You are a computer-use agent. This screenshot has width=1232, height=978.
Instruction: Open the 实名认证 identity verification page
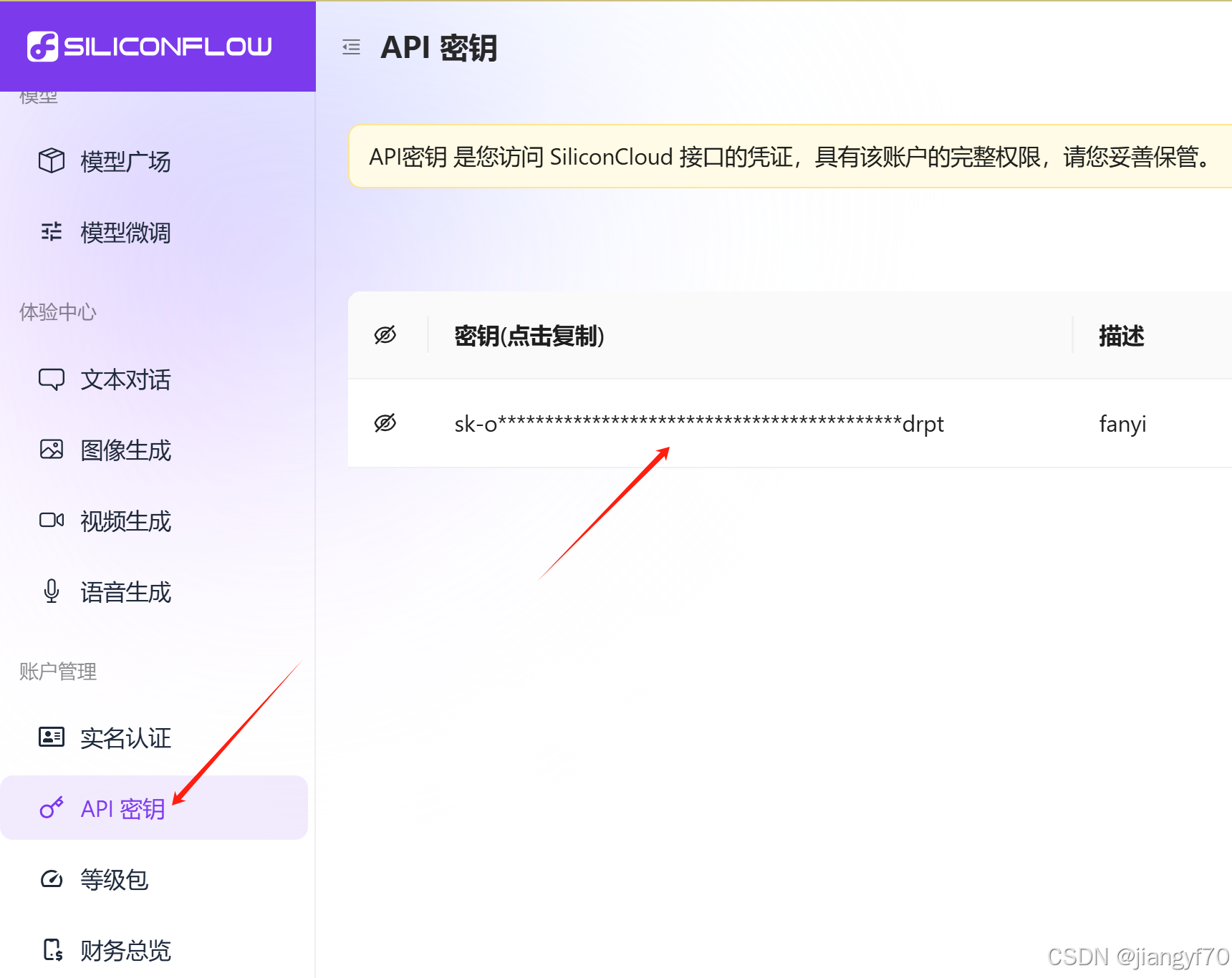(51, 737)
